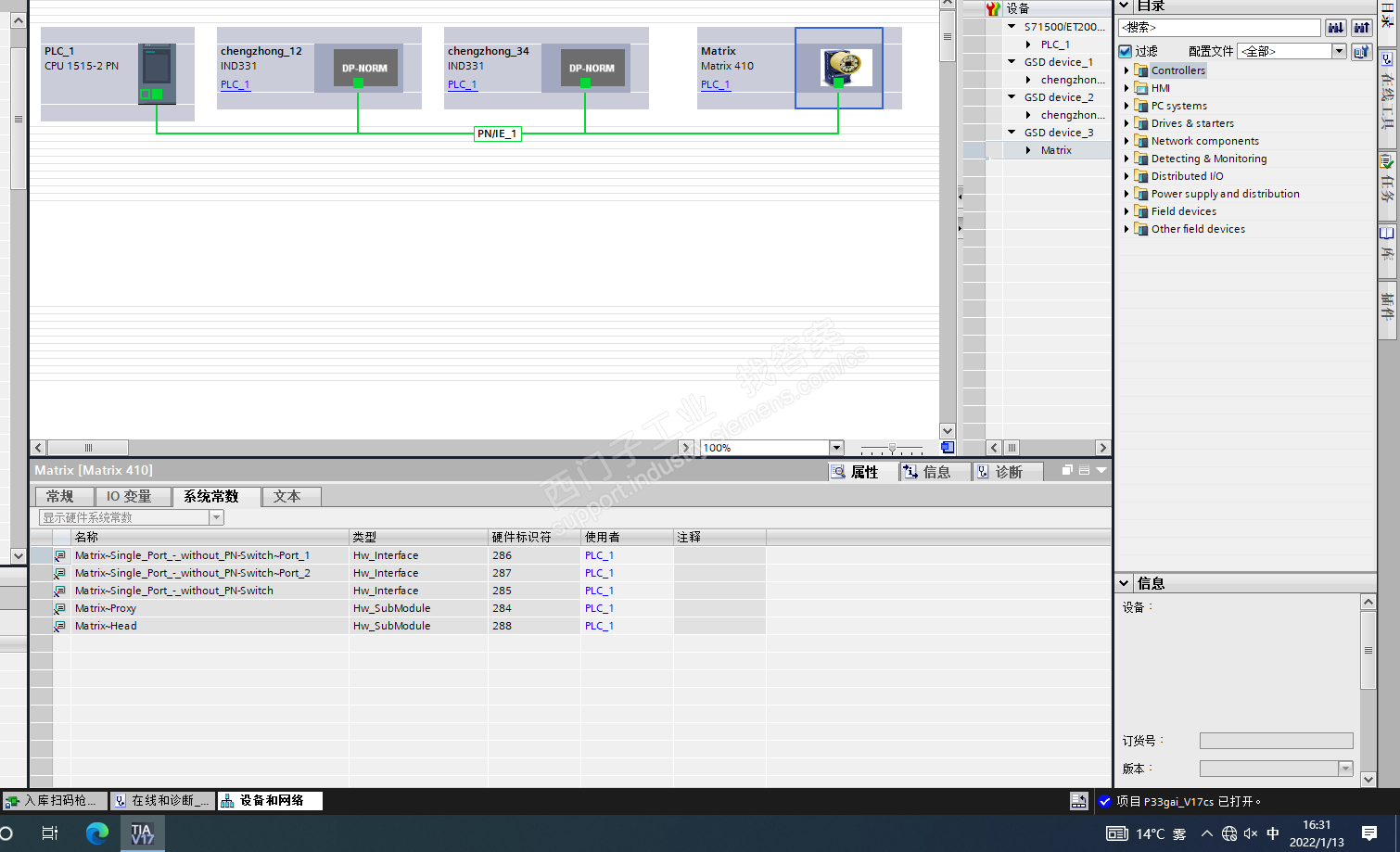Expand the Controllers catalog folder

[1126, 70]
